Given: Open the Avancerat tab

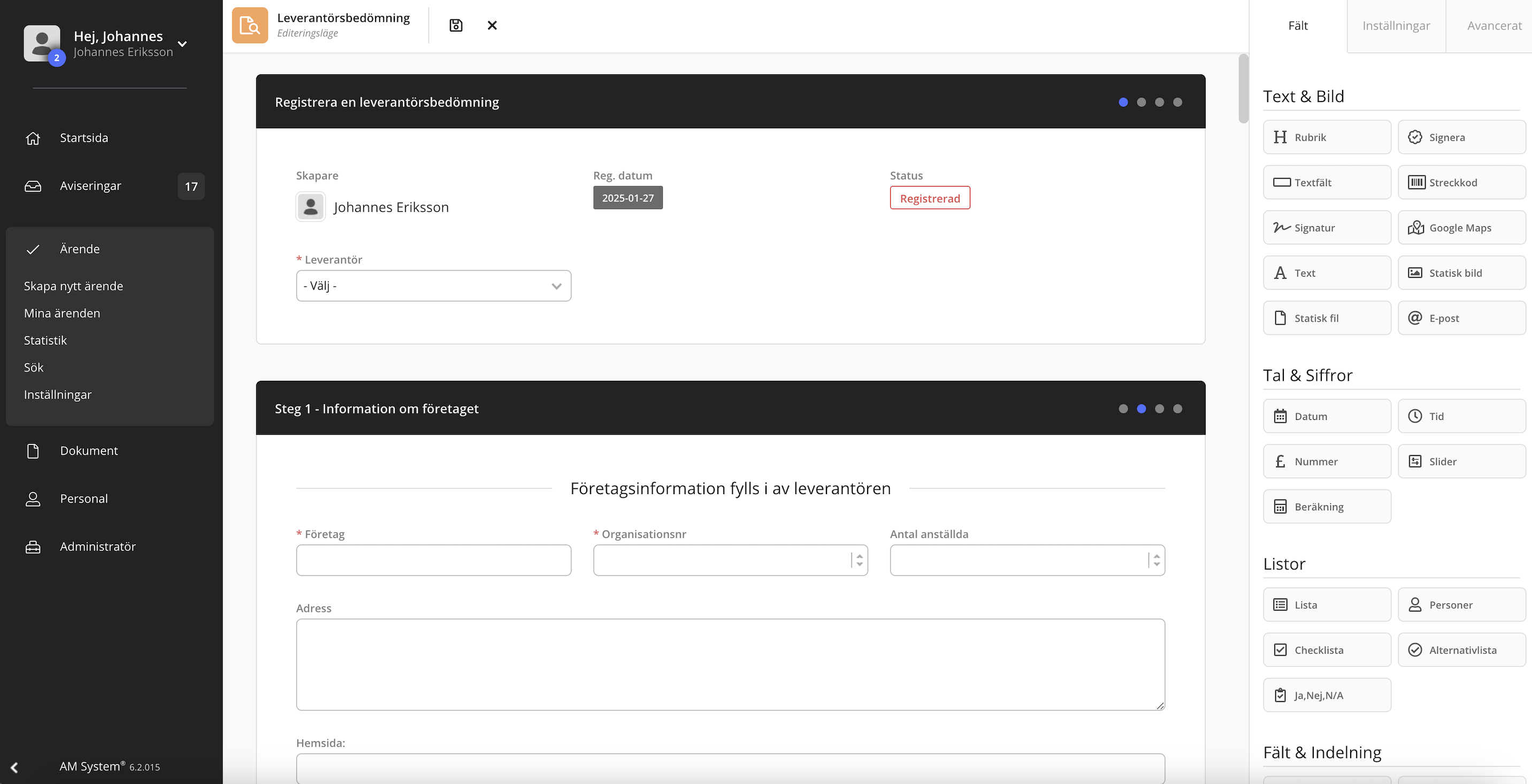Looking at the screenshot, I should (1495, 26).
